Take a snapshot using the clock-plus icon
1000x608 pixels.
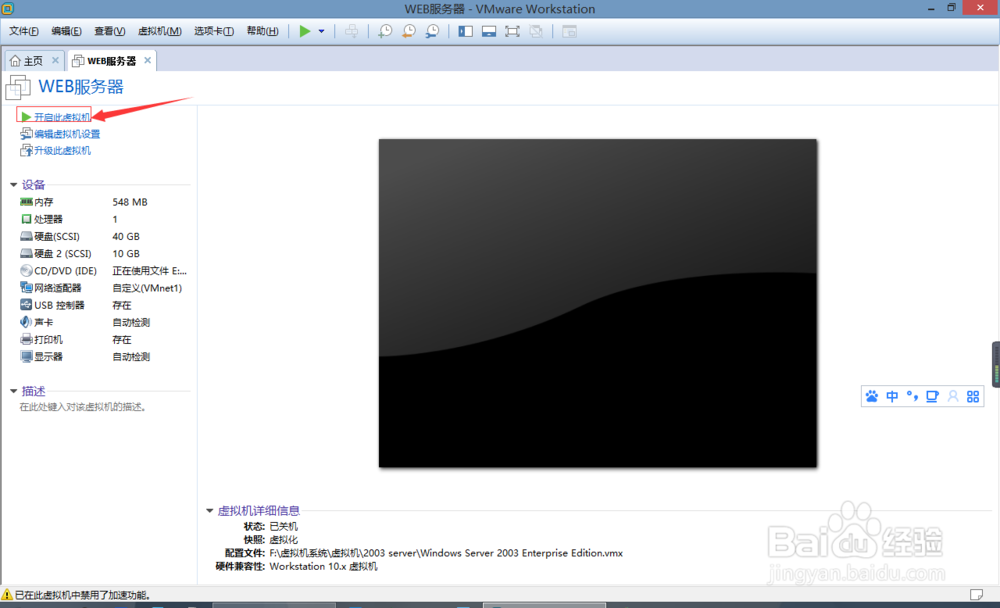(x=385, y=31)
